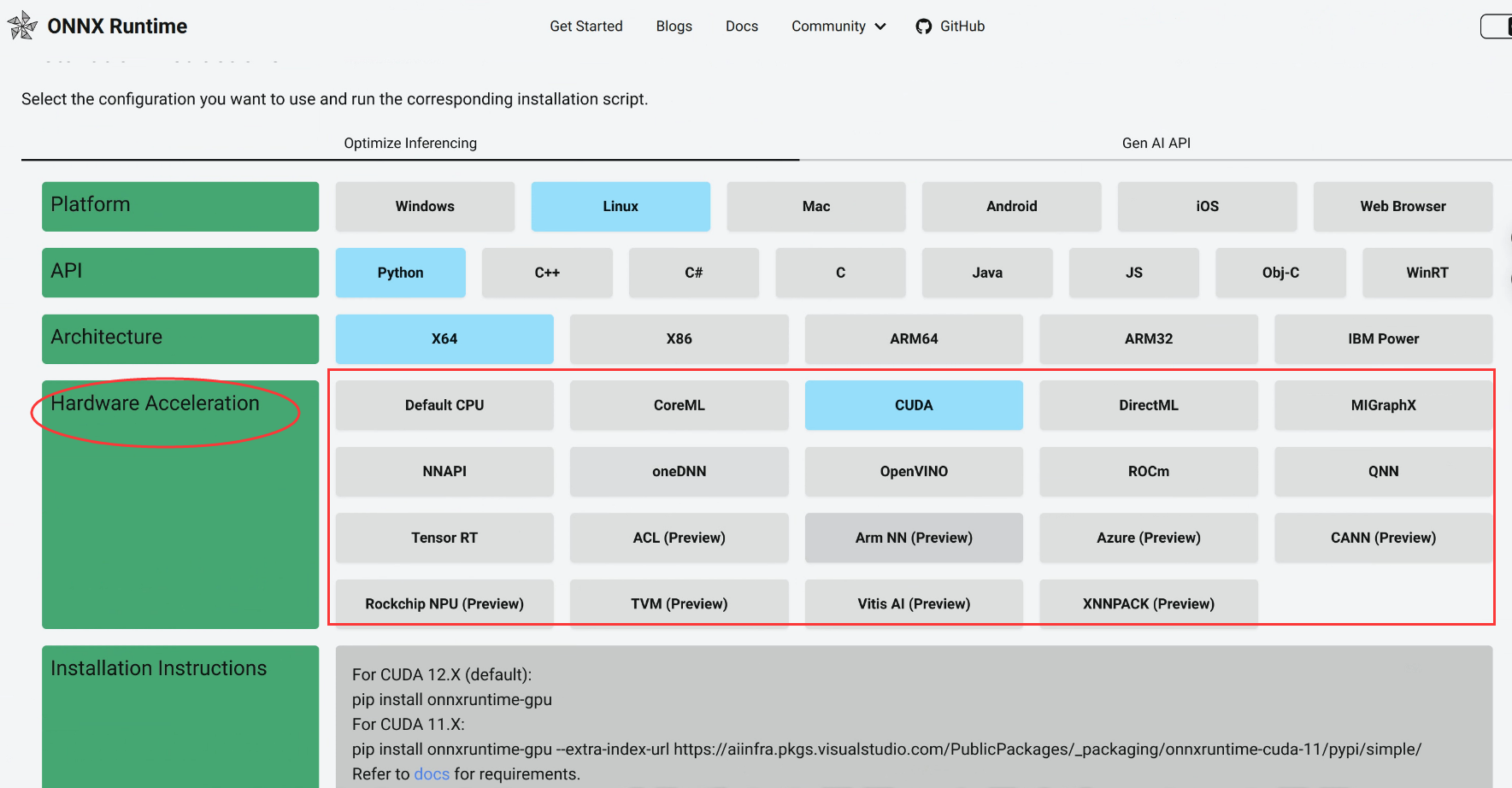Select the C++ API option
The image size is (1512, 788).
(547, 273)
